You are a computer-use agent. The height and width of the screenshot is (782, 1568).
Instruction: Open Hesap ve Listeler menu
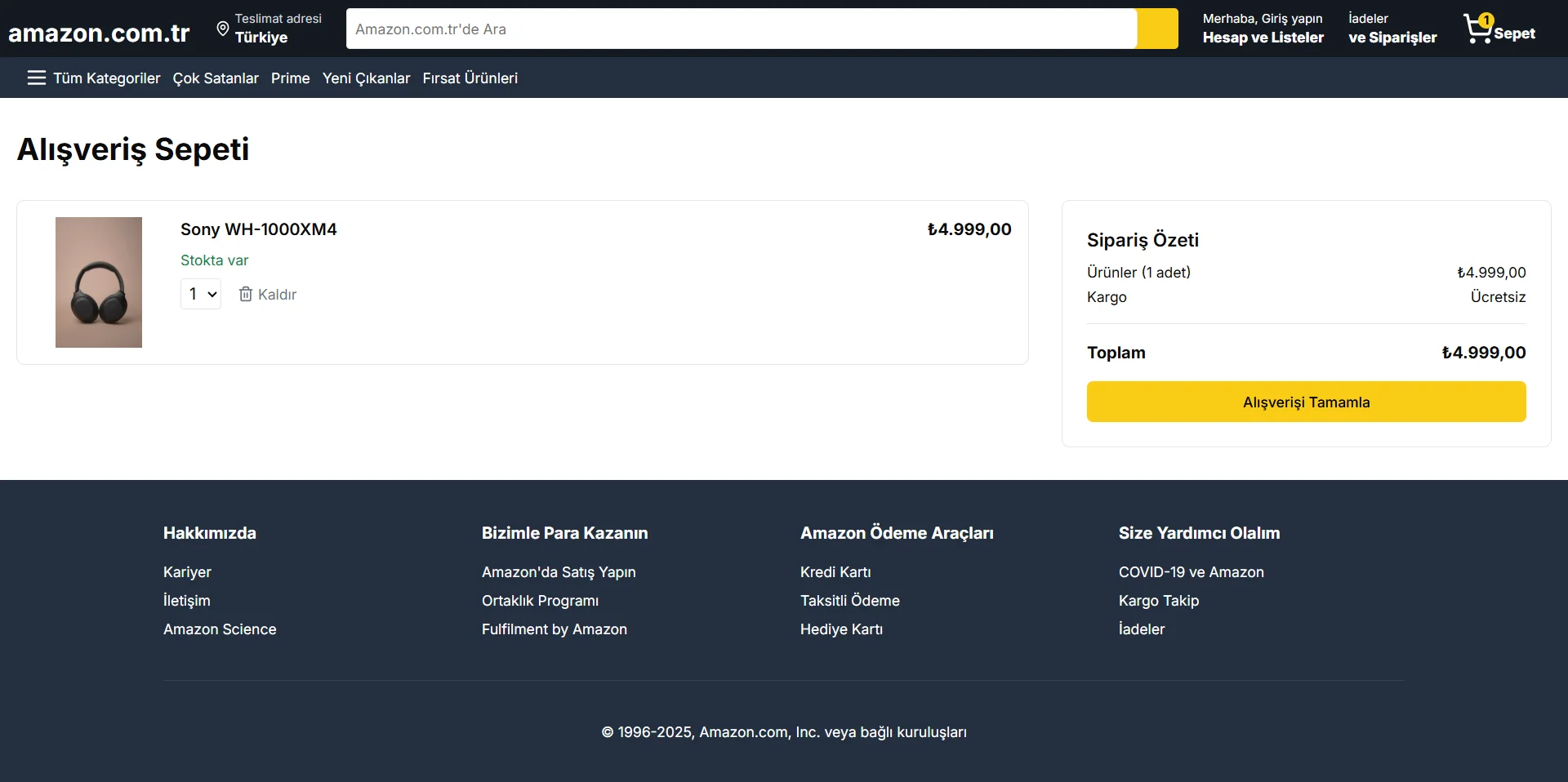(1263, 29)
